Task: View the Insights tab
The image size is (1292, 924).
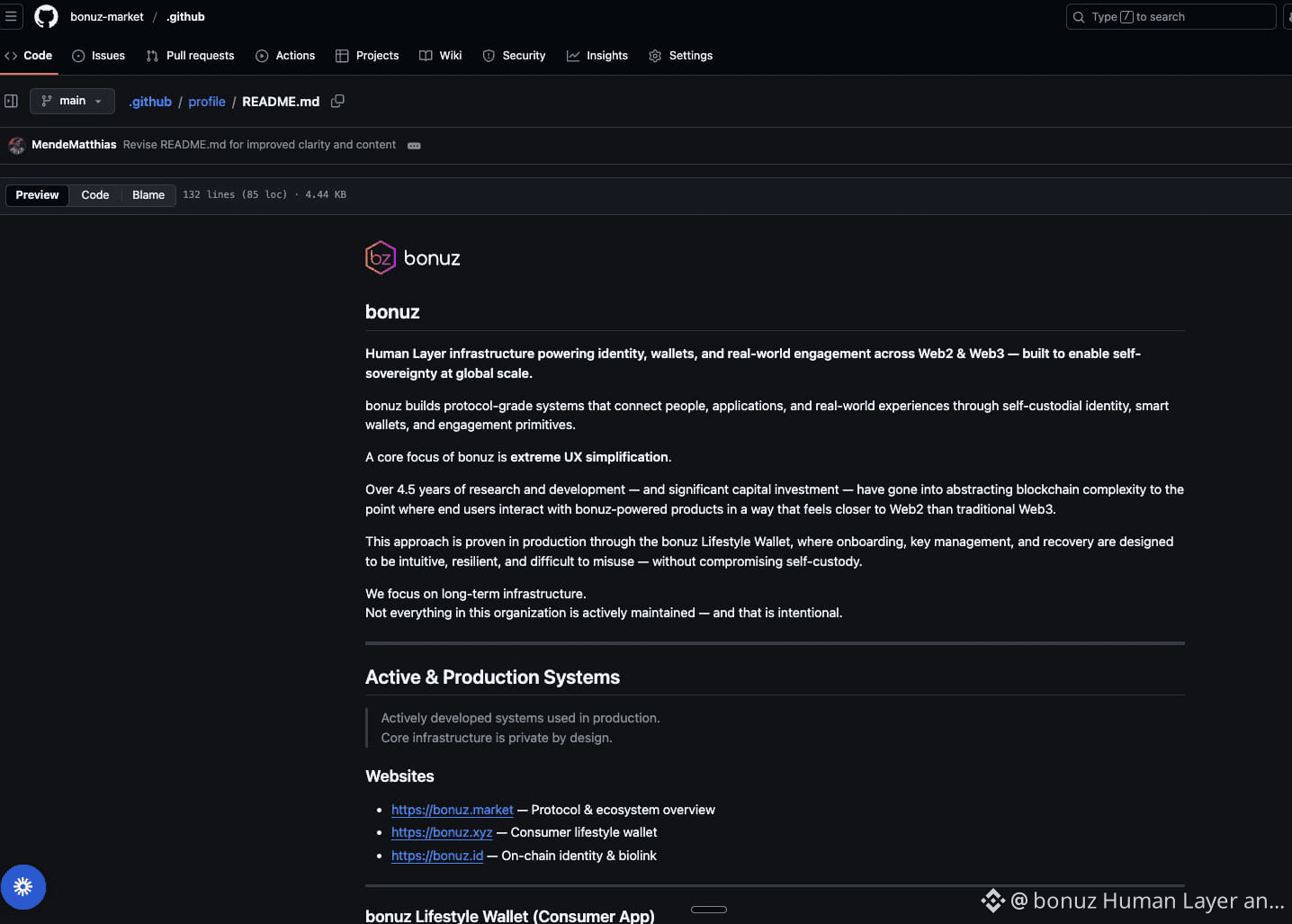Action: click(597, 56)
